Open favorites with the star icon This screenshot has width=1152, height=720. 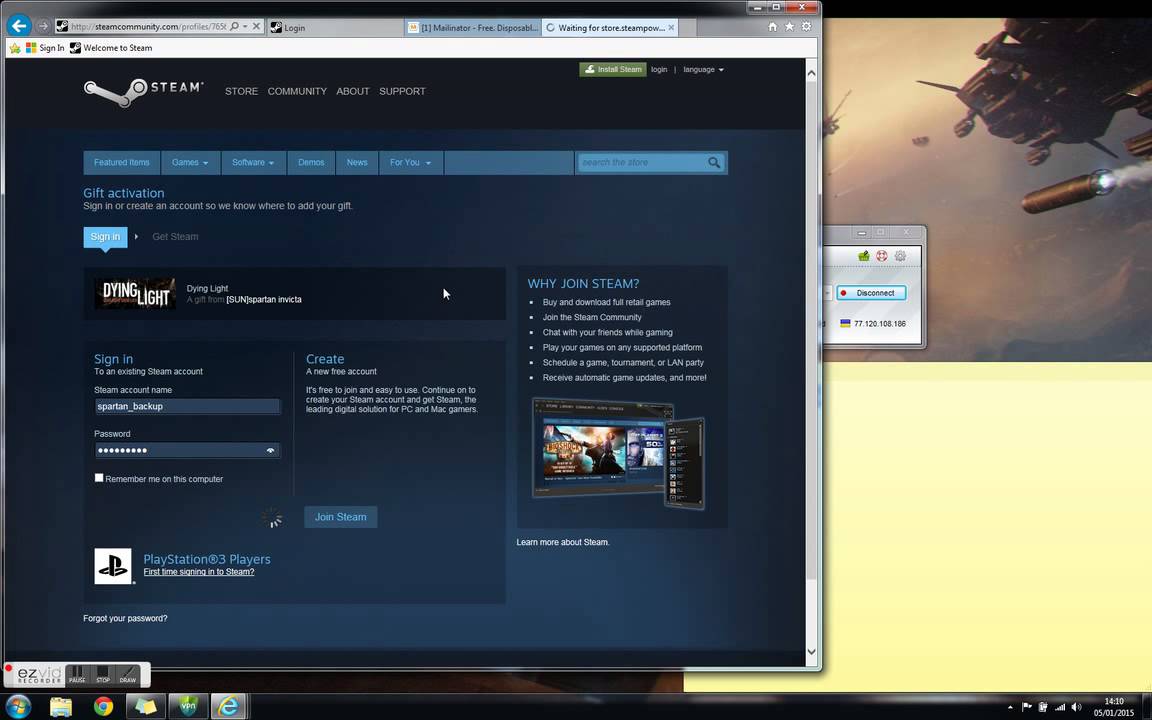point(789,26)
